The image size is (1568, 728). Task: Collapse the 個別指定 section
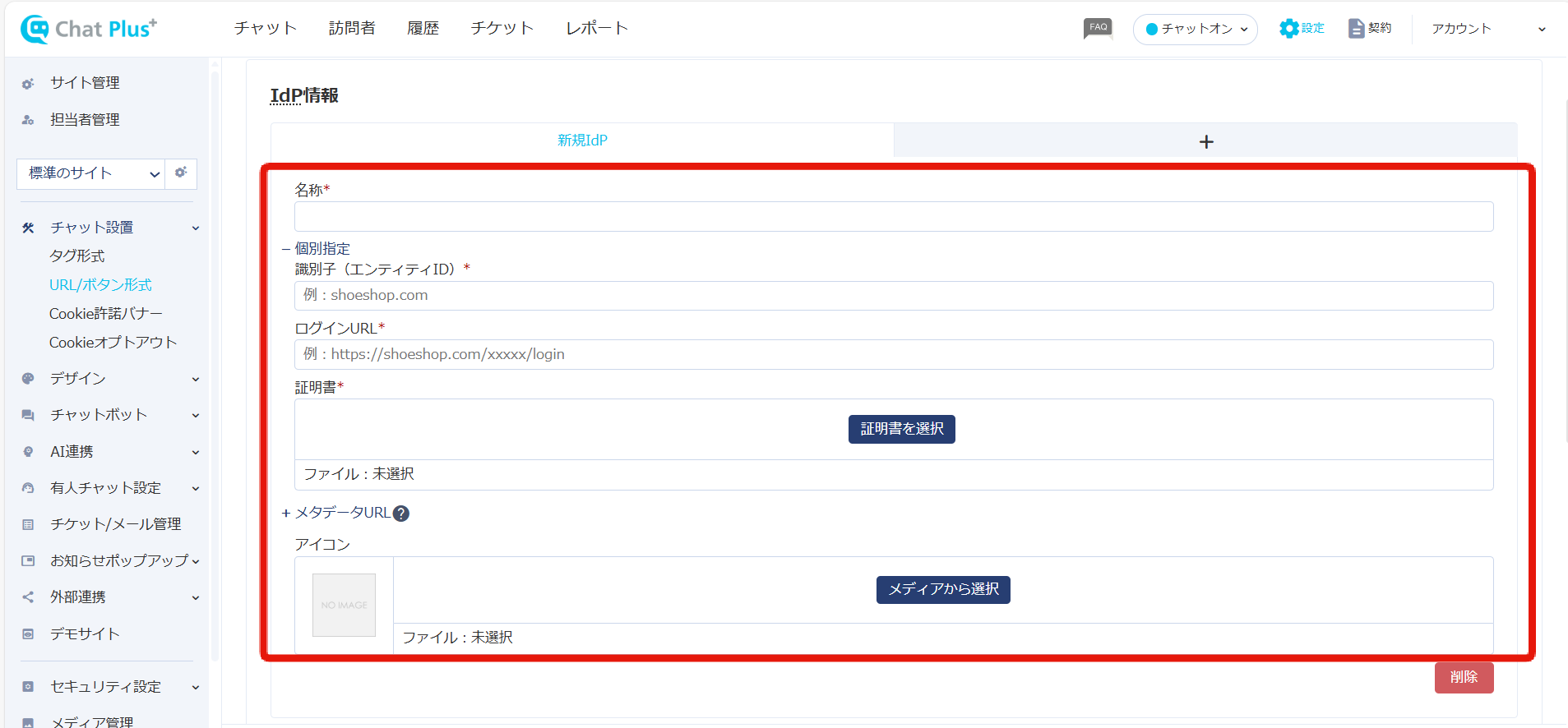coord(287,249)
